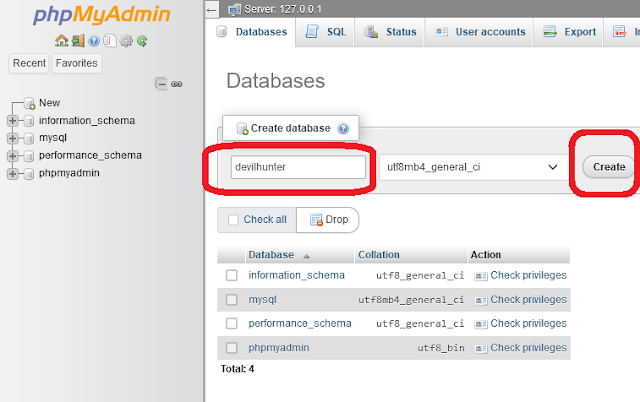
Task: Click privileges icon in information_schema row
Action: [x=481, y=276]
